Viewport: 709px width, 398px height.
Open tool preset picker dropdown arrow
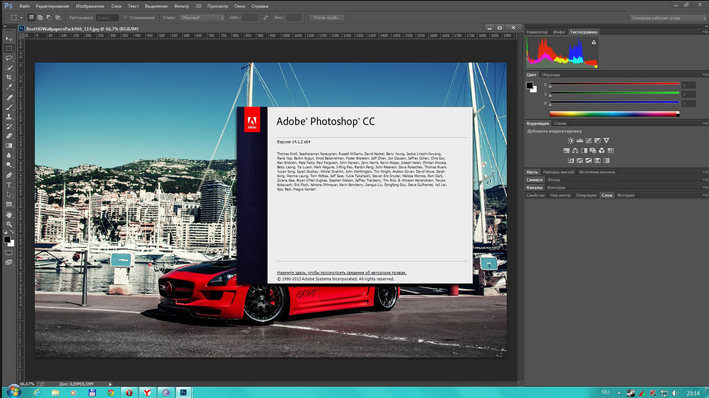pyautogui.click(x=21, y=18)
